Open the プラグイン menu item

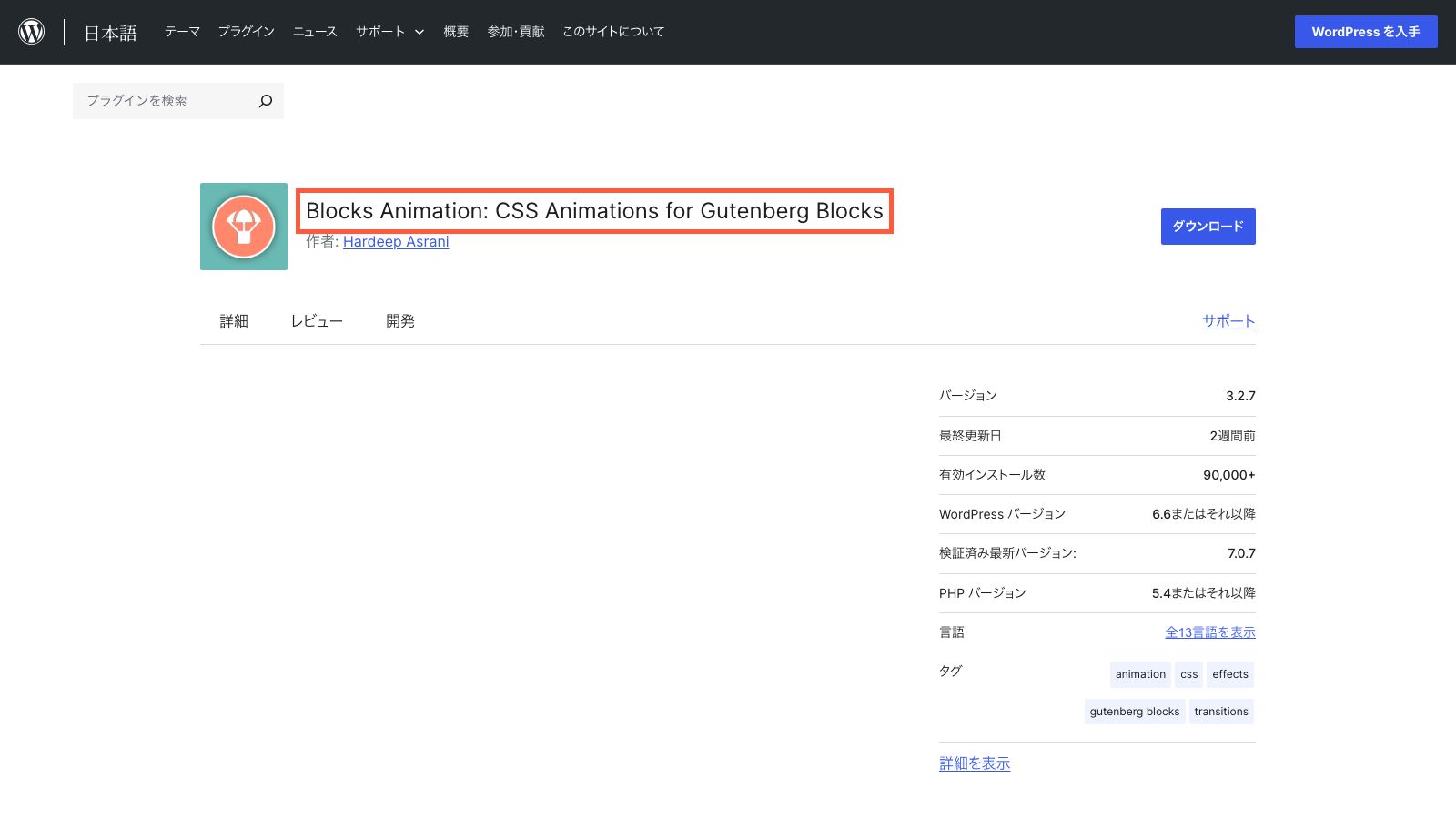pos(246,32)
